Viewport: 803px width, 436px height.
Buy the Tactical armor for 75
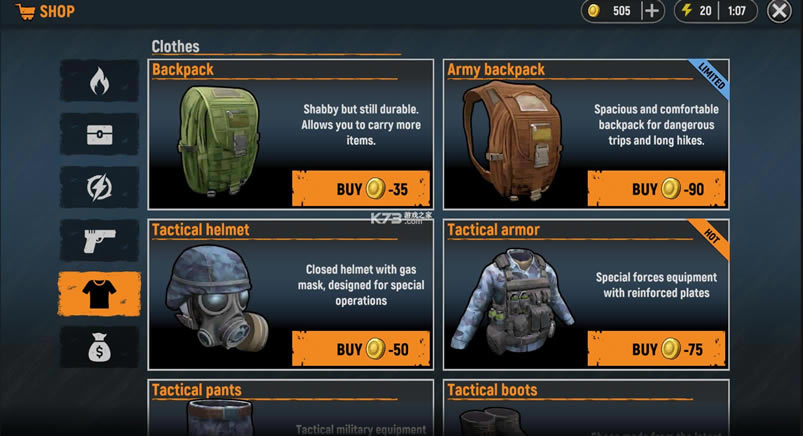(657, 349)
